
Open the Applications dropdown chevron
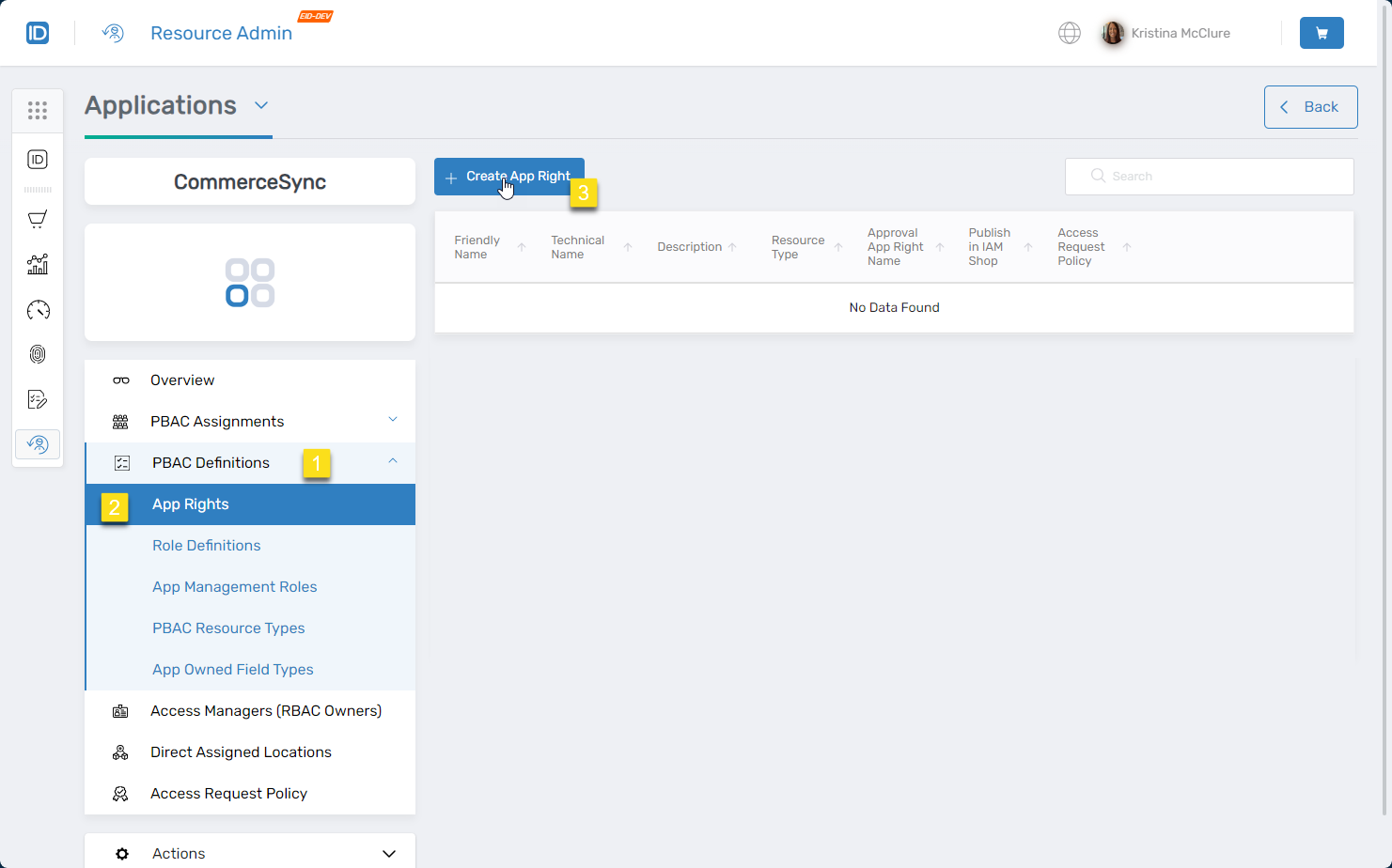pyautogui.click(x=261, y=105)
